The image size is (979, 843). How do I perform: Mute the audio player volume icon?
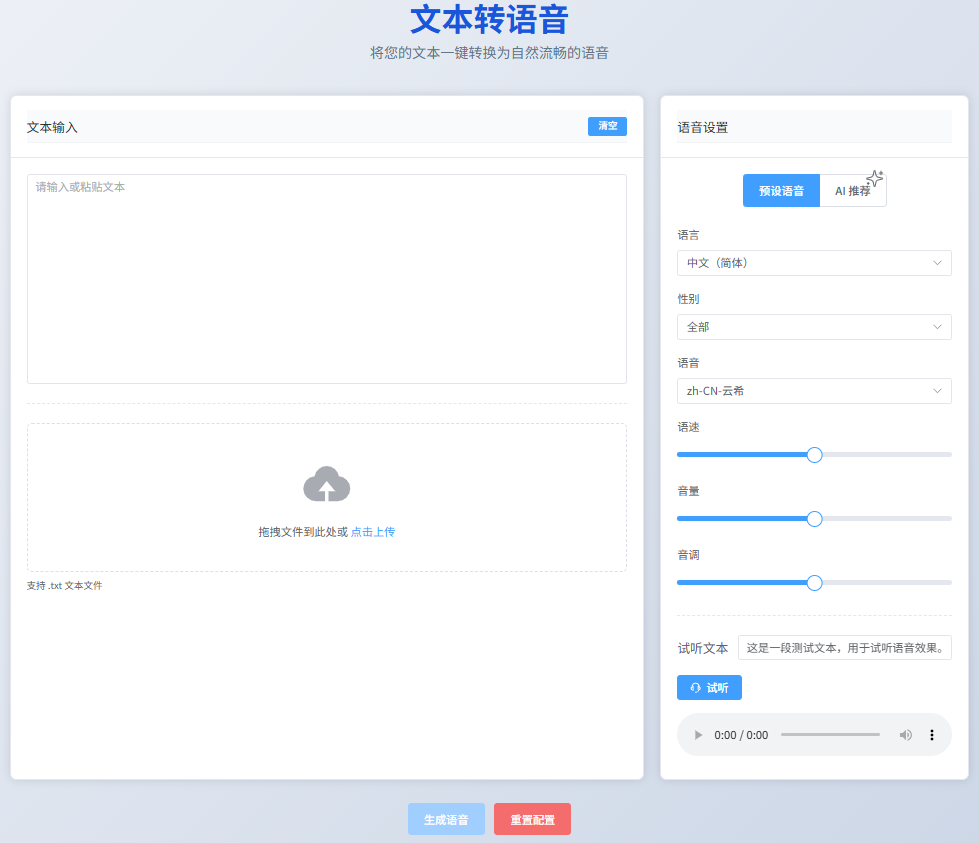pyautogui.click(x=905, y=735)
